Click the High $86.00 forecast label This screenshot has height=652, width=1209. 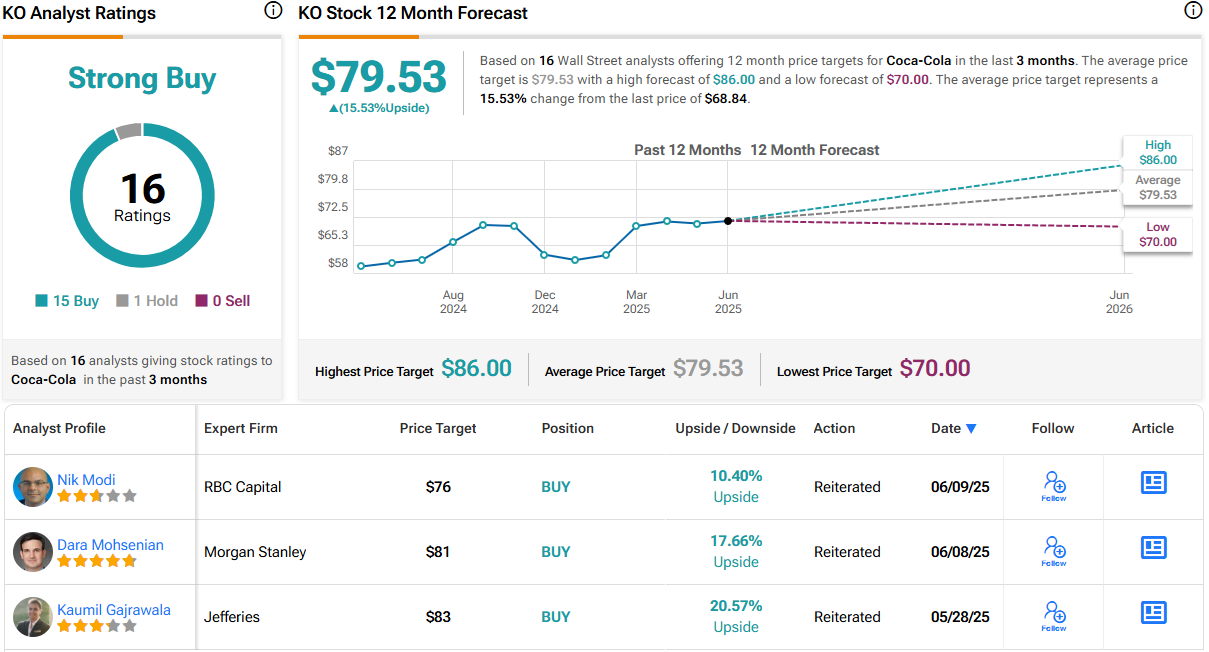[1158, 152]
